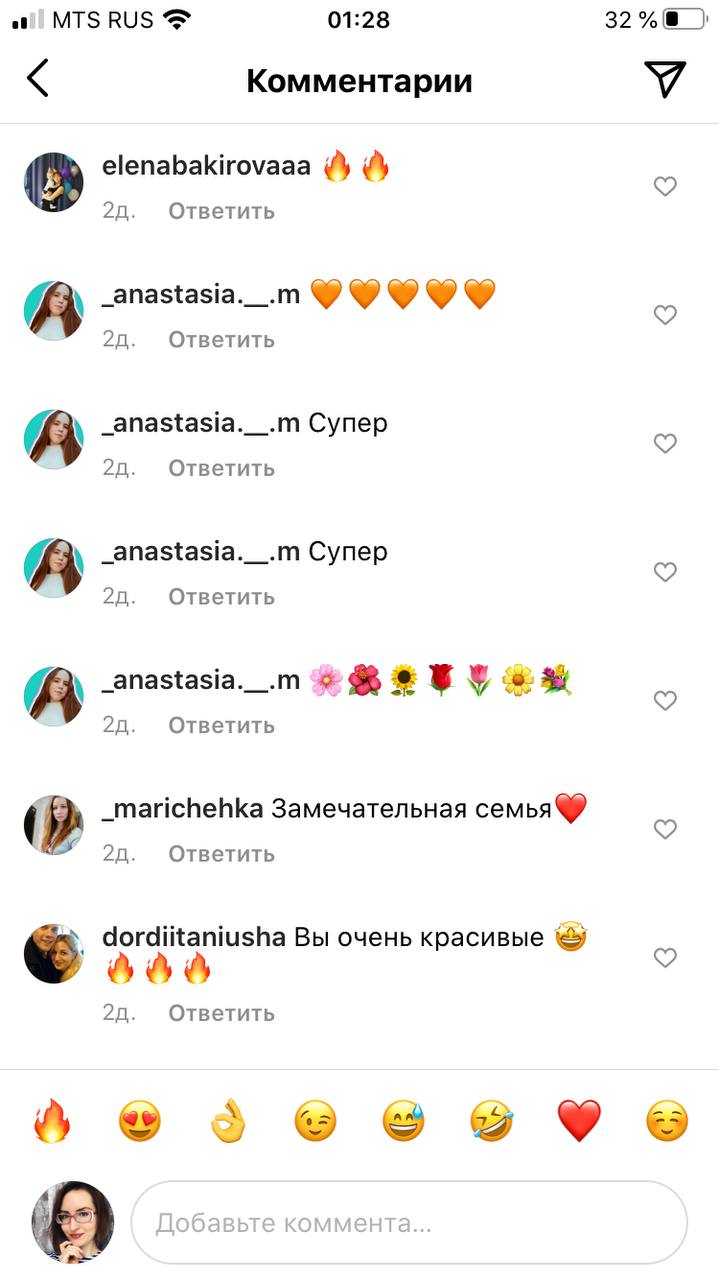Reply to _marichehka's comment
The image size is (719, 1280).
click(221, 854)
